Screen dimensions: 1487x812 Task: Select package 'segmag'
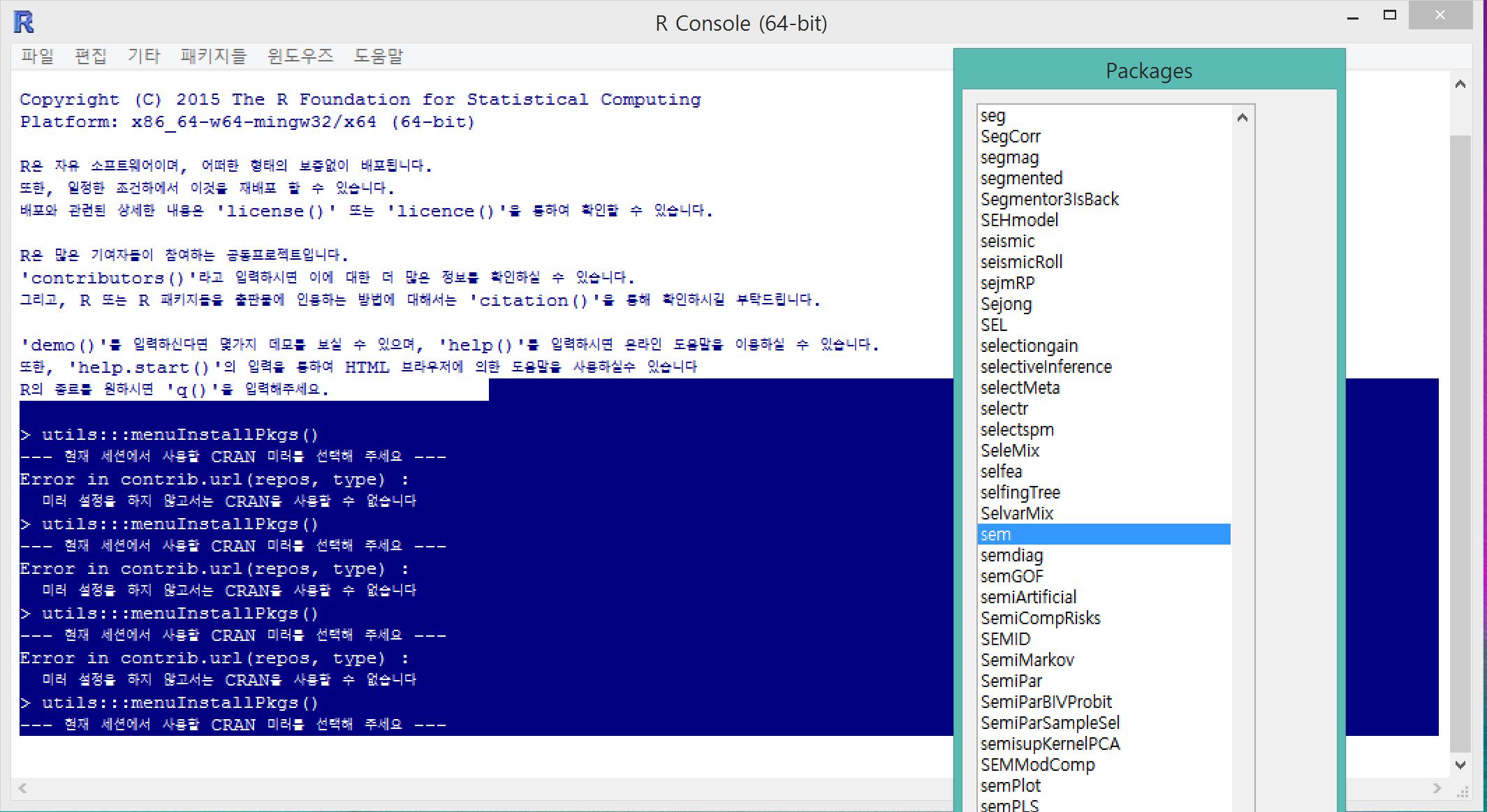(x=1104, y=158)
